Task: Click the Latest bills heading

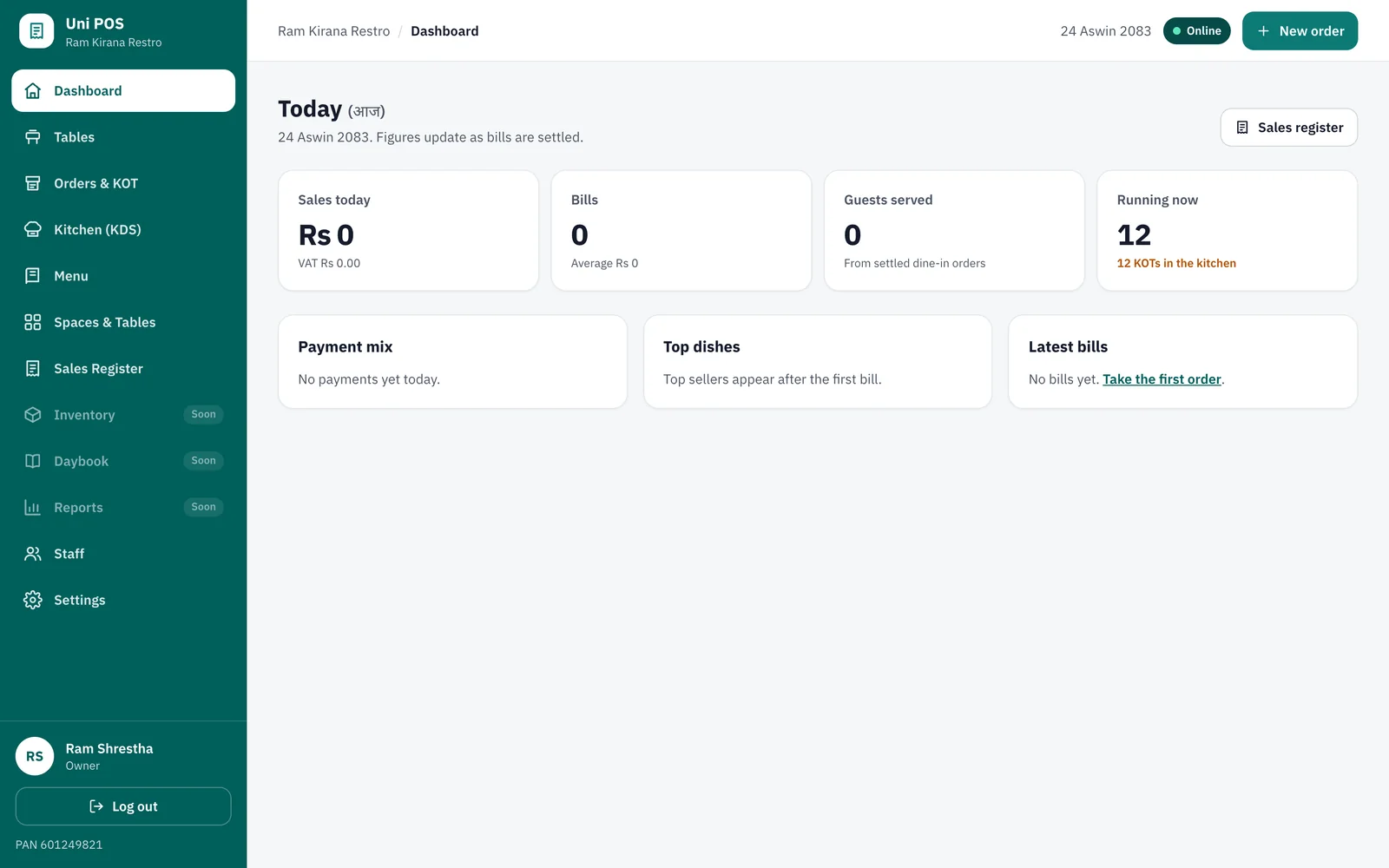Action: pos(1068,346)
